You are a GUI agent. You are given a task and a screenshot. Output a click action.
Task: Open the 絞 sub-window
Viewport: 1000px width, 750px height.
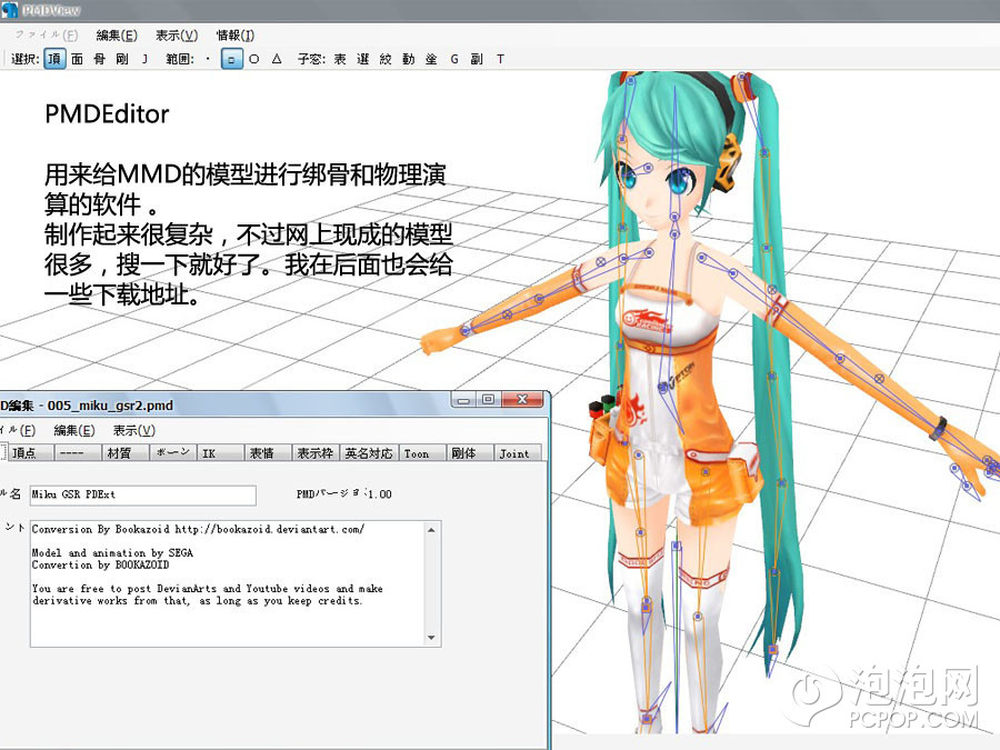[x=385, y=59]
